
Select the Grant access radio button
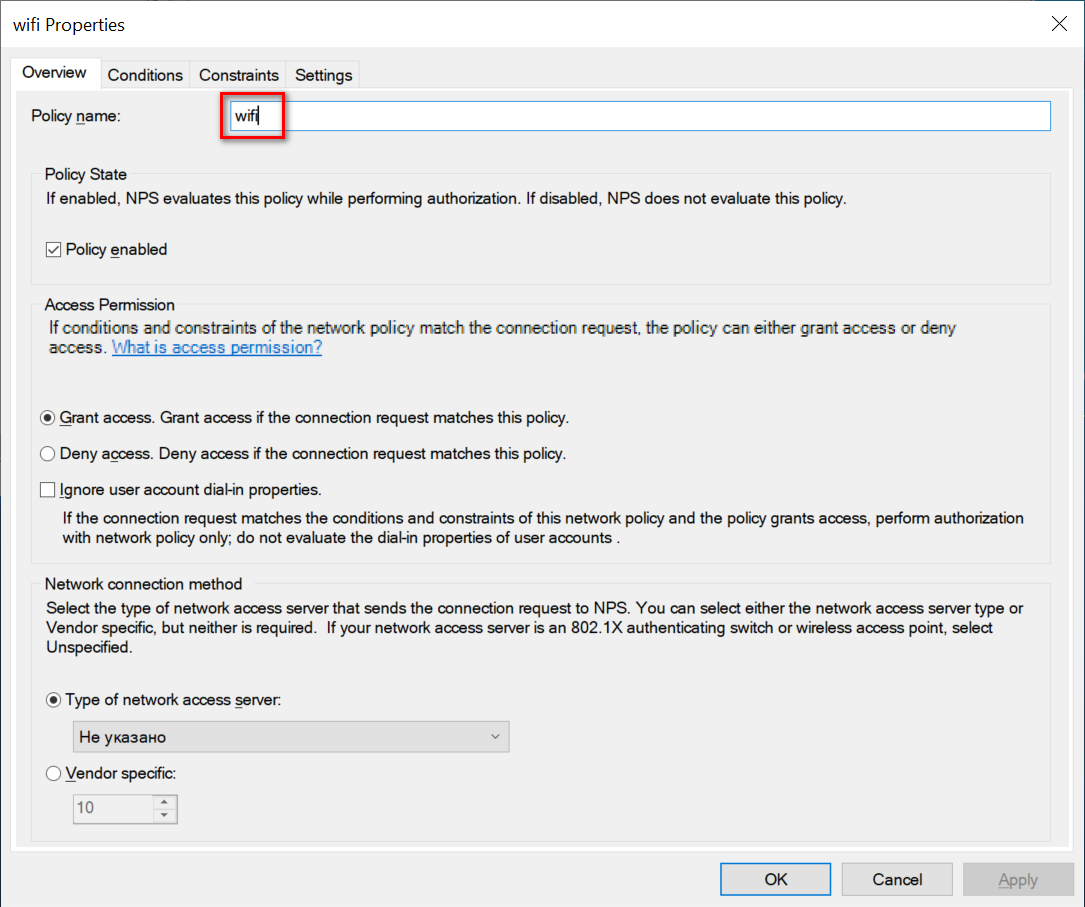click(x=48, y=418)
